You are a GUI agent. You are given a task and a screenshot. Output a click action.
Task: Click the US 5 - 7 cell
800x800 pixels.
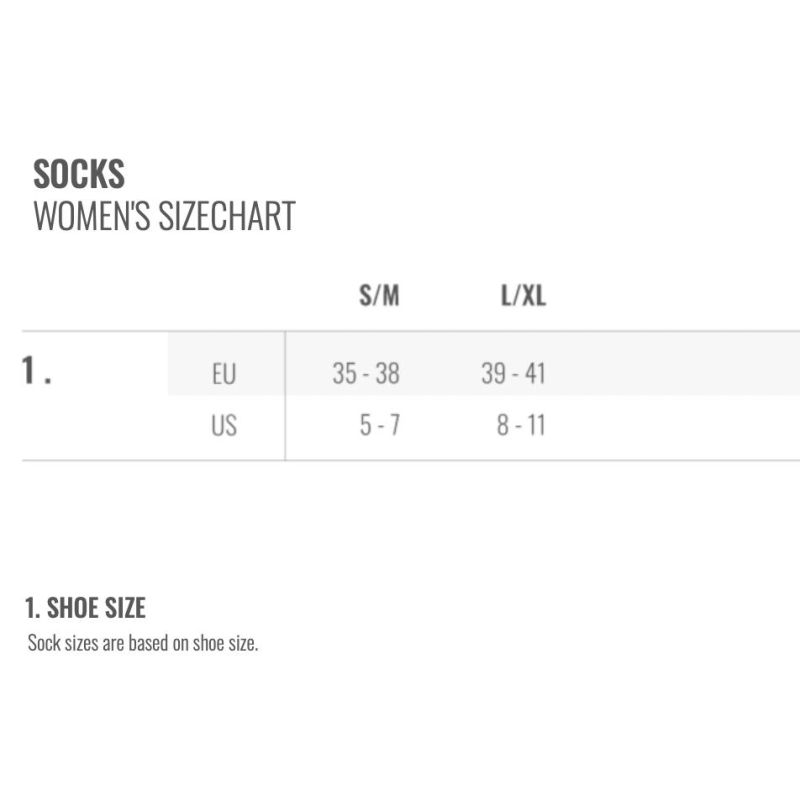(380, 425)
